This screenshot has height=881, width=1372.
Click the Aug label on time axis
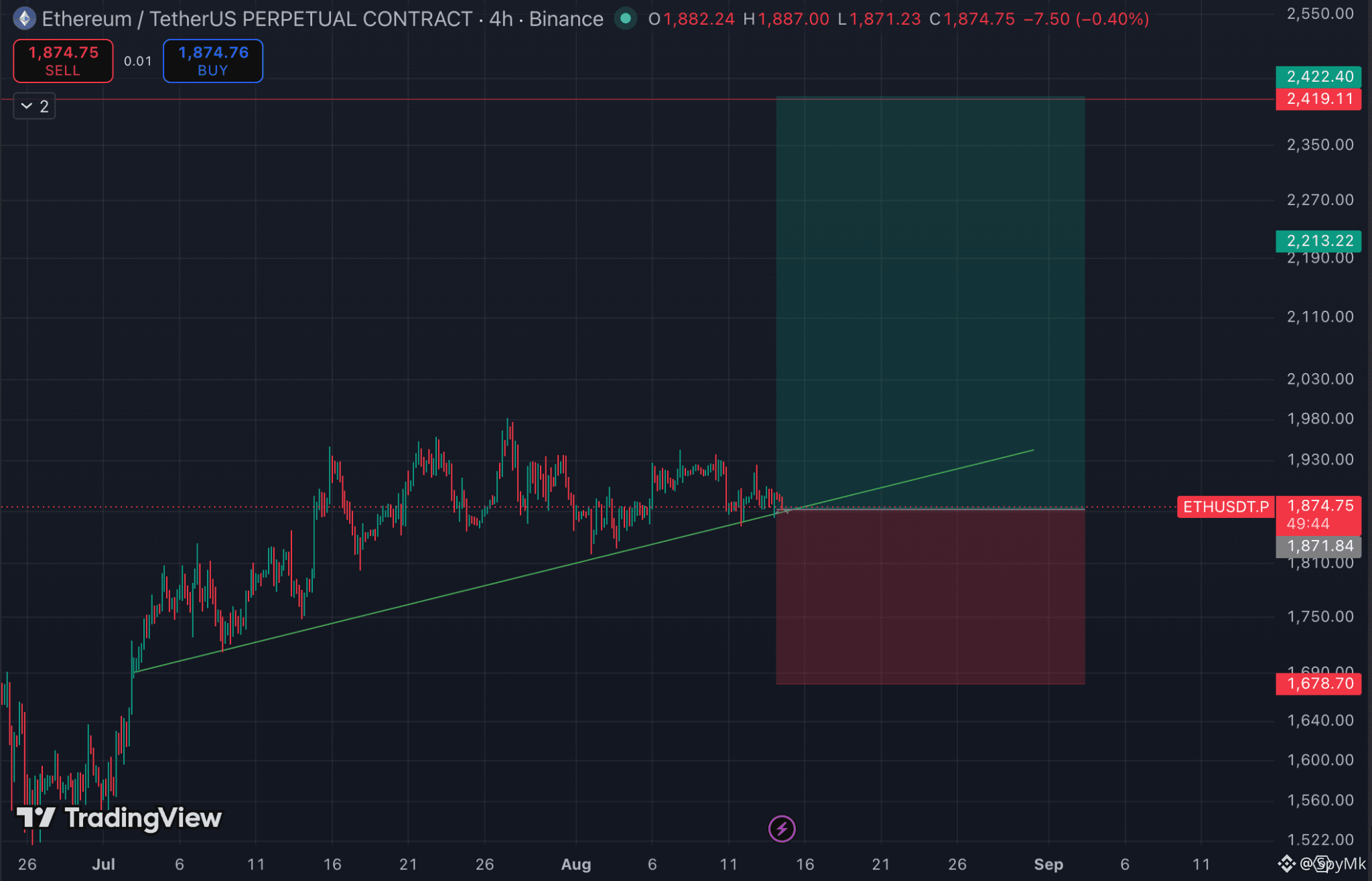tap(576, 864)
